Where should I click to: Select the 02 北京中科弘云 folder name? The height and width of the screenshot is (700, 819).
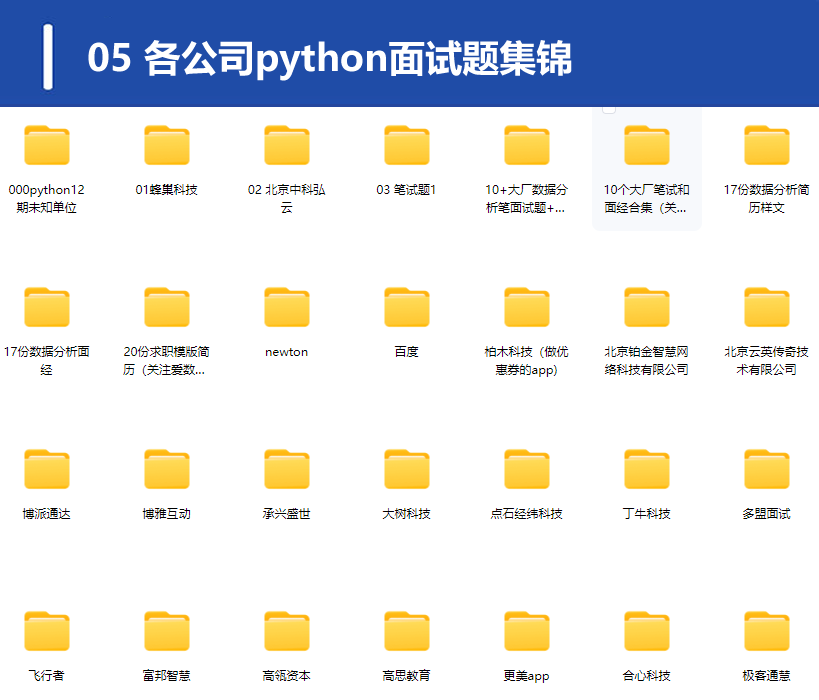coord(287,199)
